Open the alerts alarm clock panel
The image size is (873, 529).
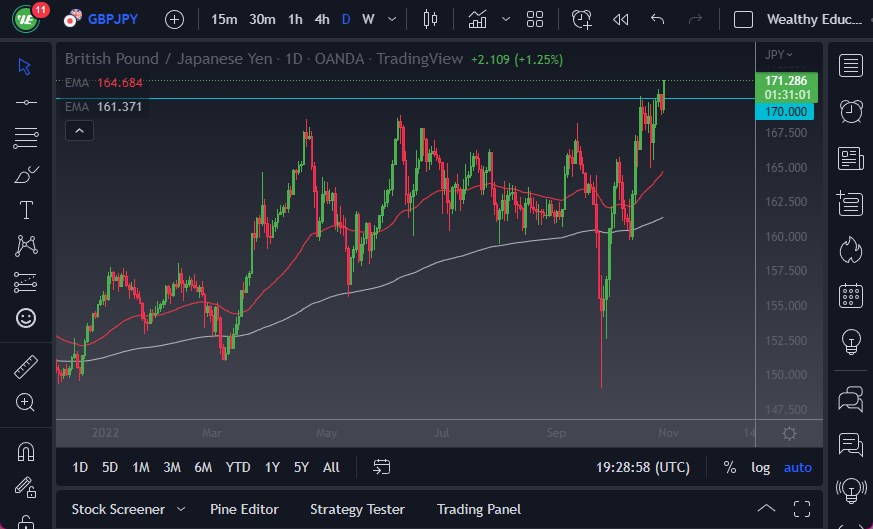(x=851, y=111)
